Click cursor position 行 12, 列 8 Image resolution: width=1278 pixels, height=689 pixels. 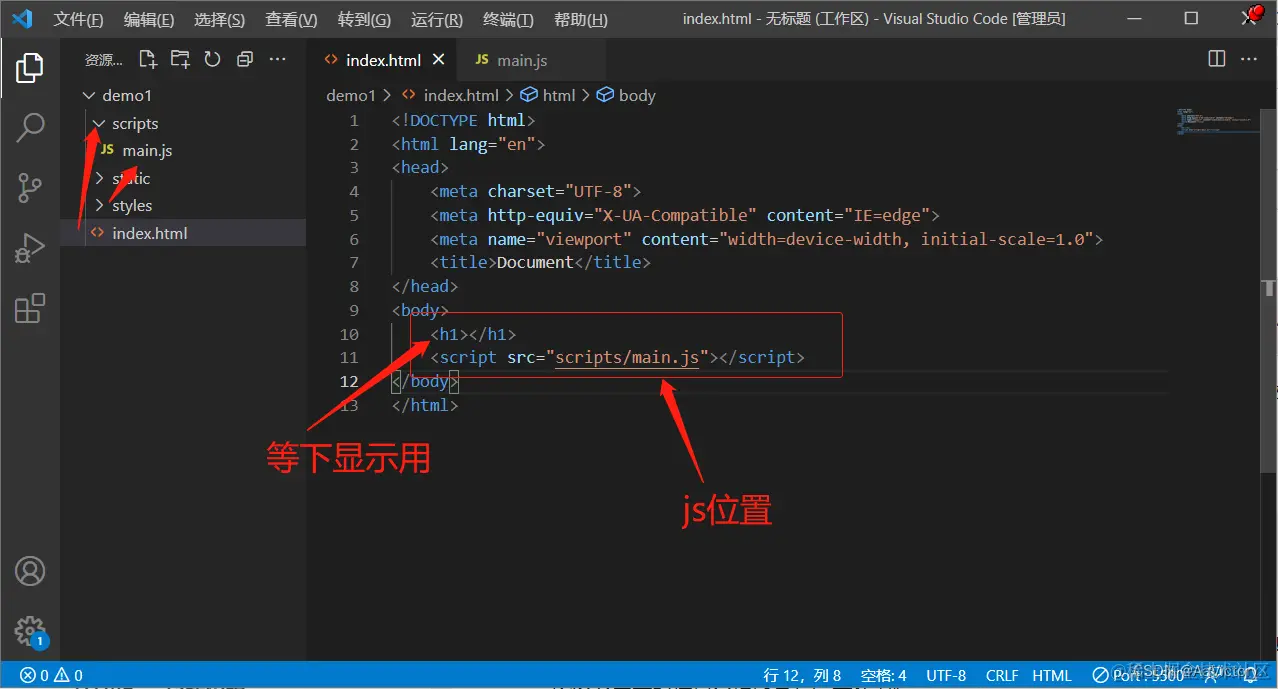[803, 675]
